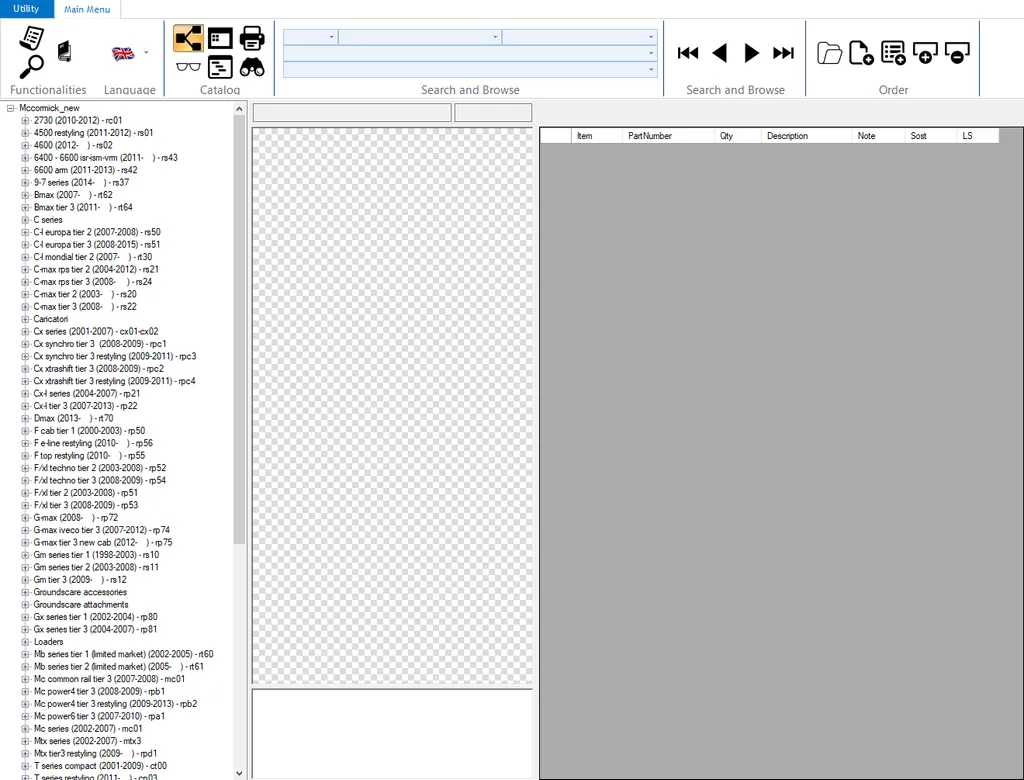This screenshot has width=1024, height=780.
Task: Select "Cx series (2001-2007) - cx01-cx02"
Action: point(96,332)
